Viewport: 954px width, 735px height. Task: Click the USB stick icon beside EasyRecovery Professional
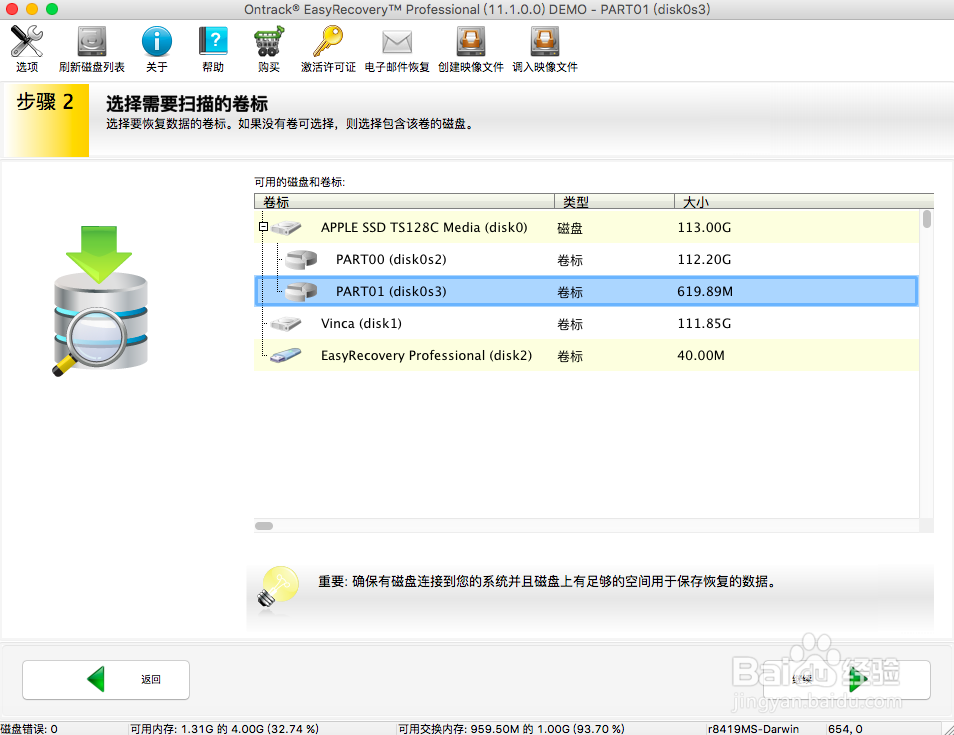pyautogui.click(x=286, y=355)
